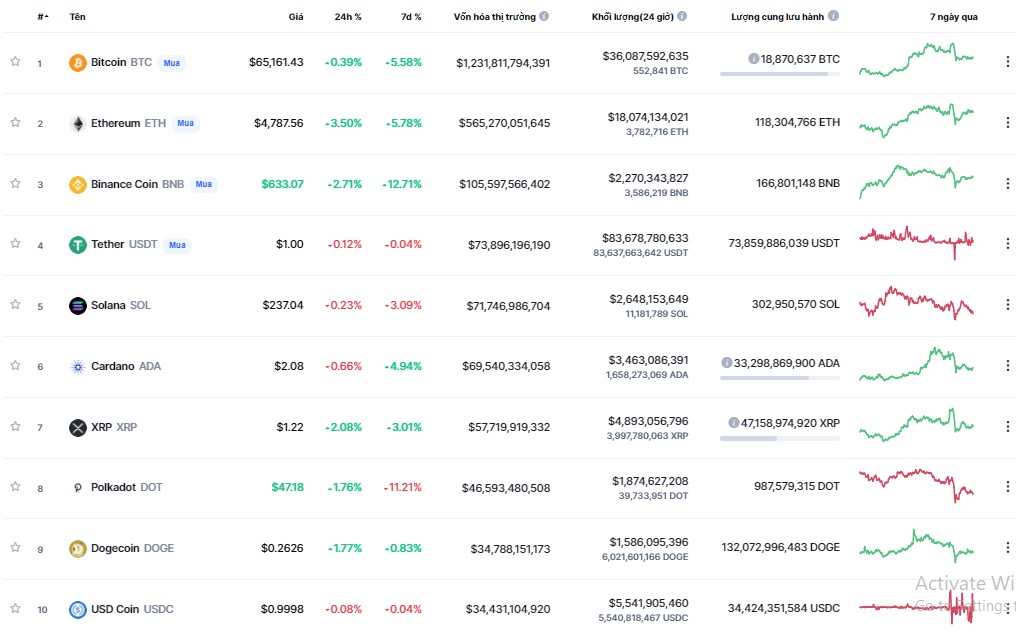The width and height of the screenshot is (1016, 636).
Task: Click Tether volume $83,678,780,633
Action: pos(645,238)
